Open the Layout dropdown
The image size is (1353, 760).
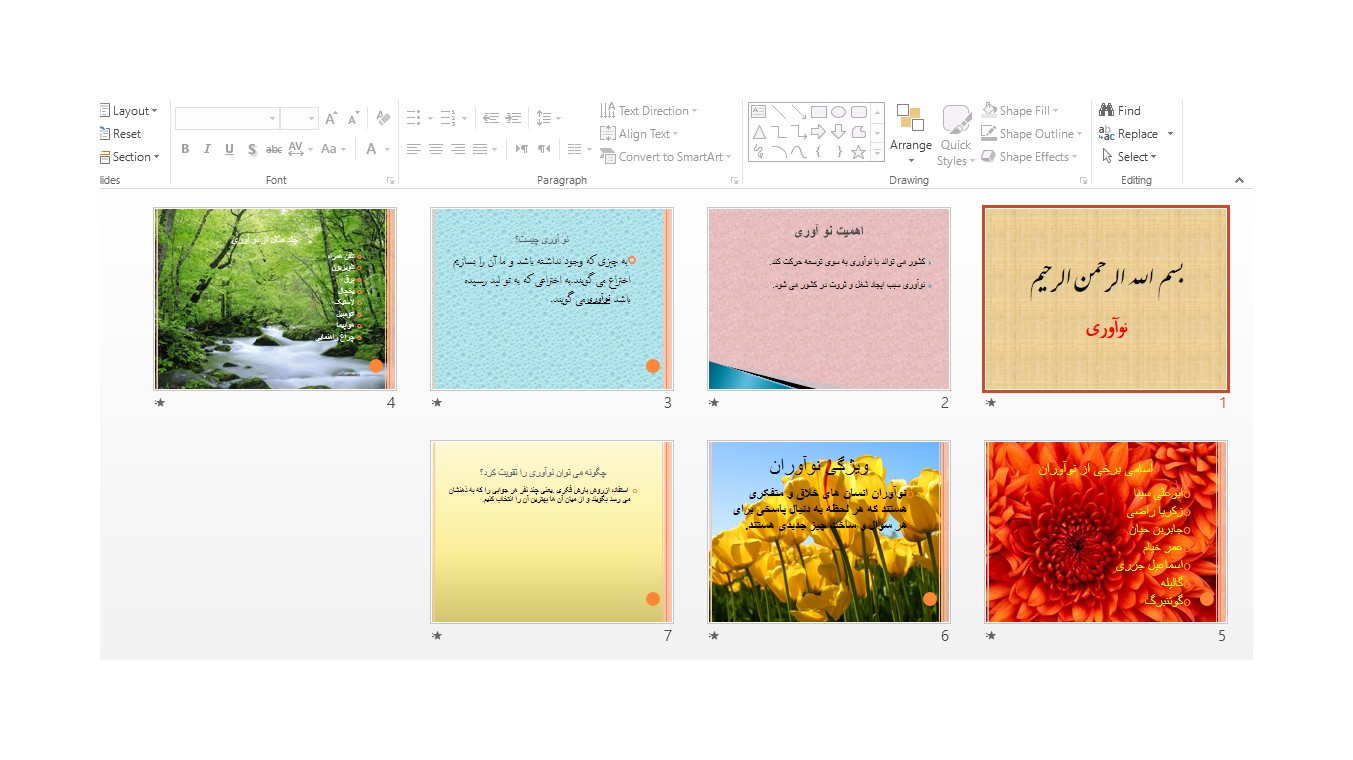(x=129, y=111)
